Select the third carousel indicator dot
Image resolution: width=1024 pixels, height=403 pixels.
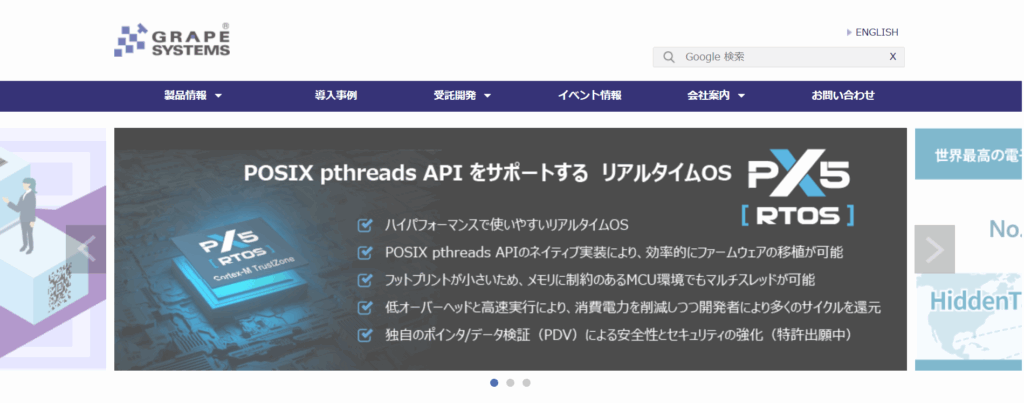pyautogui.click(x=526, y=382)
